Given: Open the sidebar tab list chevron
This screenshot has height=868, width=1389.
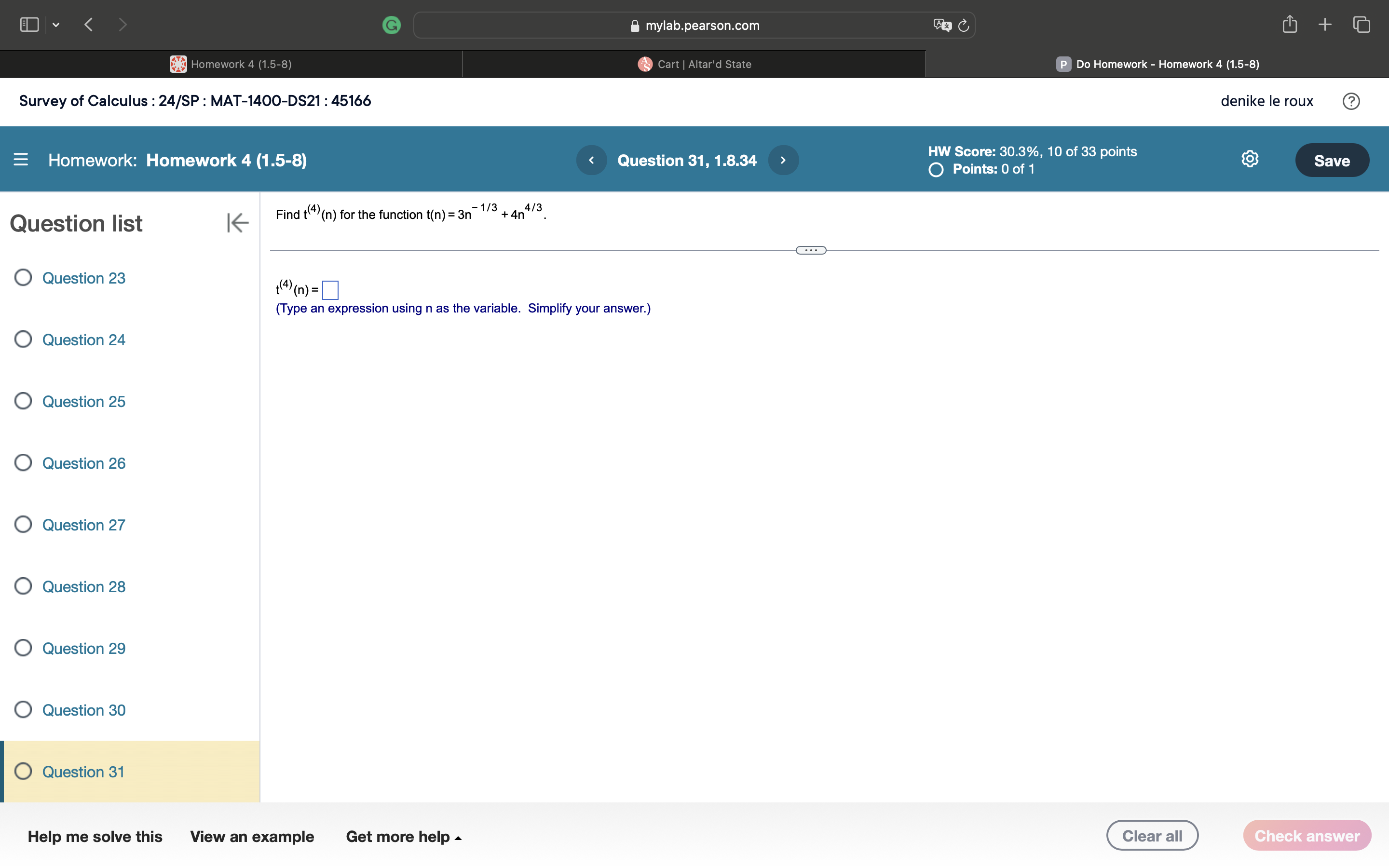Looking at the screenshot, I should (x=55, y=25).
